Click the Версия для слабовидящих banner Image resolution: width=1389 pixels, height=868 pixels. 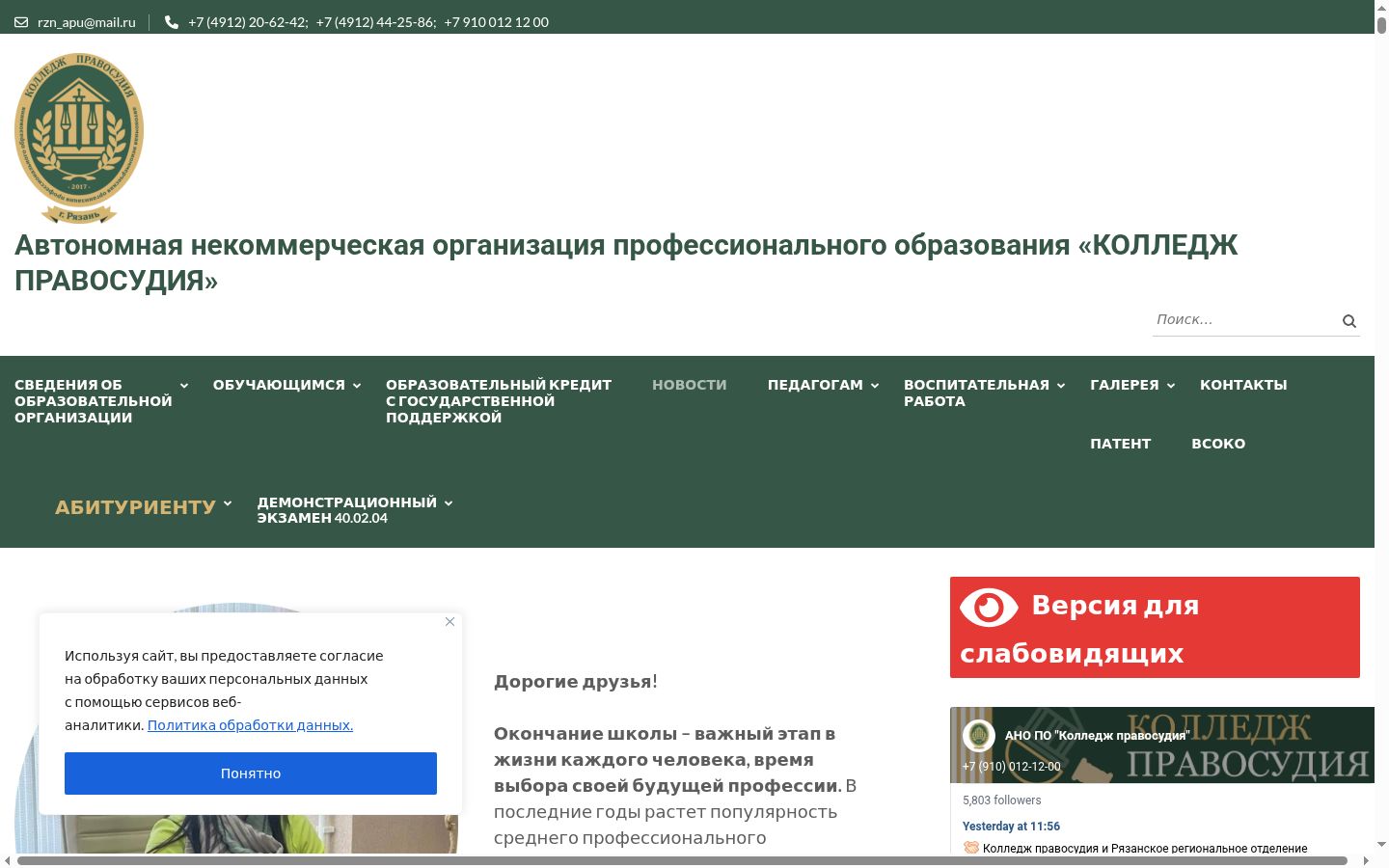(1155, 628)
